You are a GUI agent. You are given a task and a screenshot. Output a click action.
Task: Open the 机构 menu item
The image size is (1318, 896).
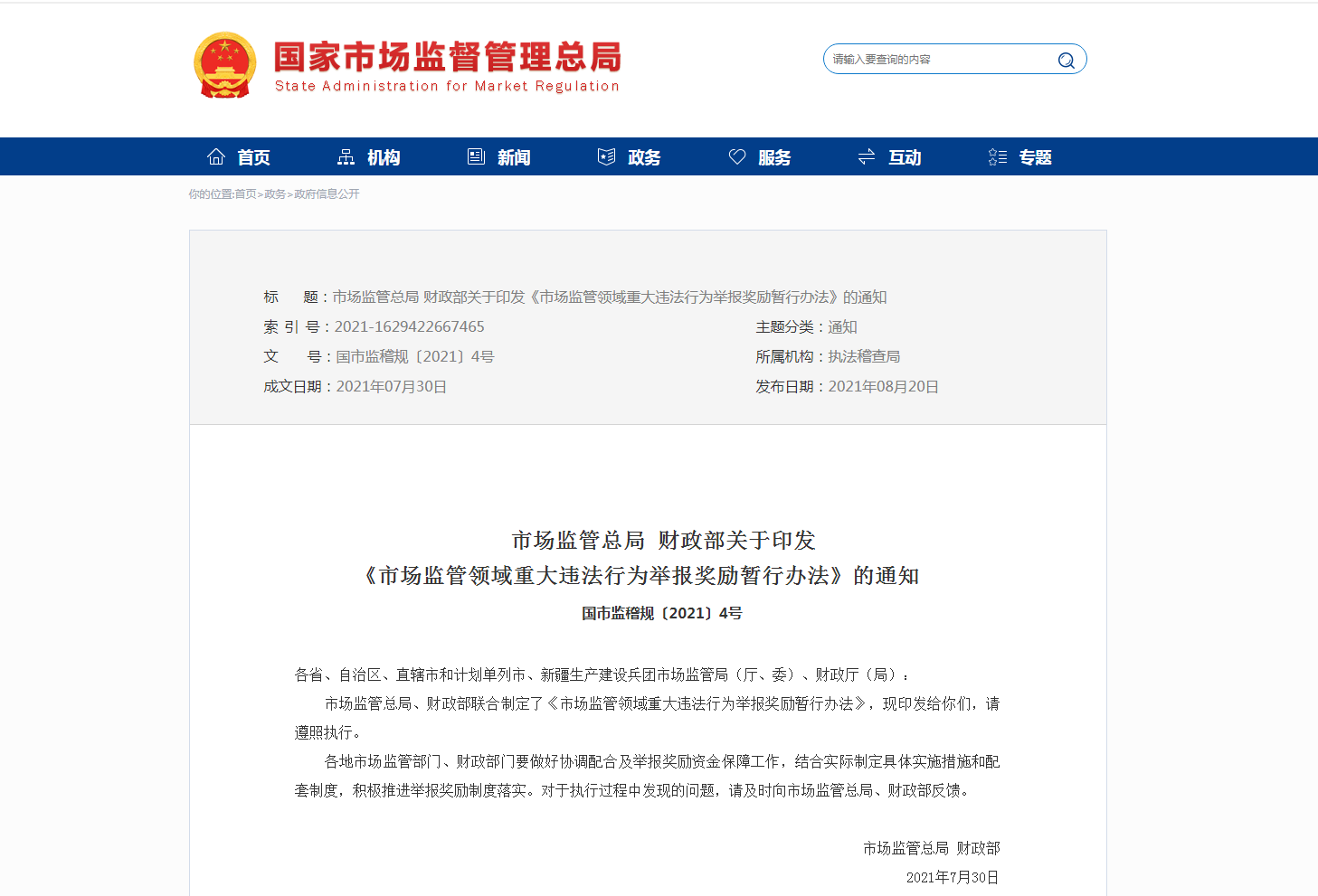pyautogui.click(x=384, y=157)
